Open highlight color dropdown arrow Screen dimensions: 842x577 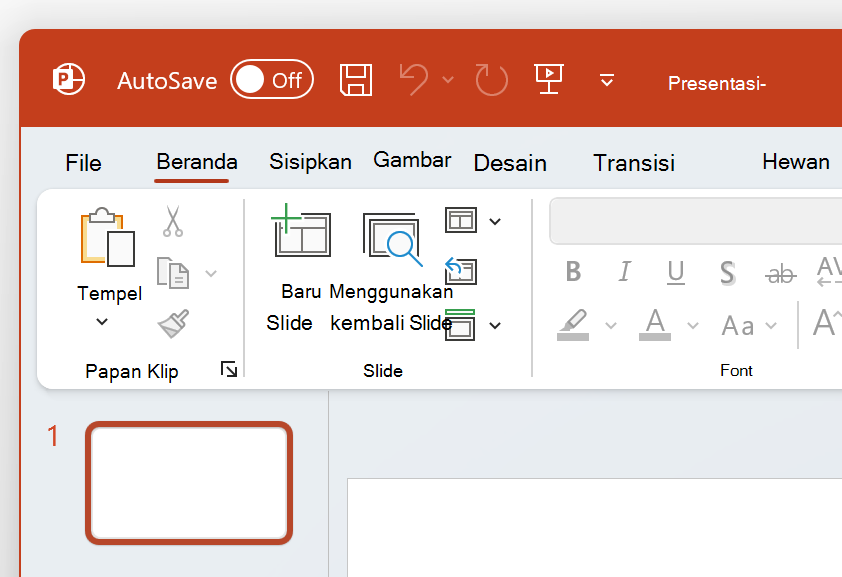click(x=611, y=325)
